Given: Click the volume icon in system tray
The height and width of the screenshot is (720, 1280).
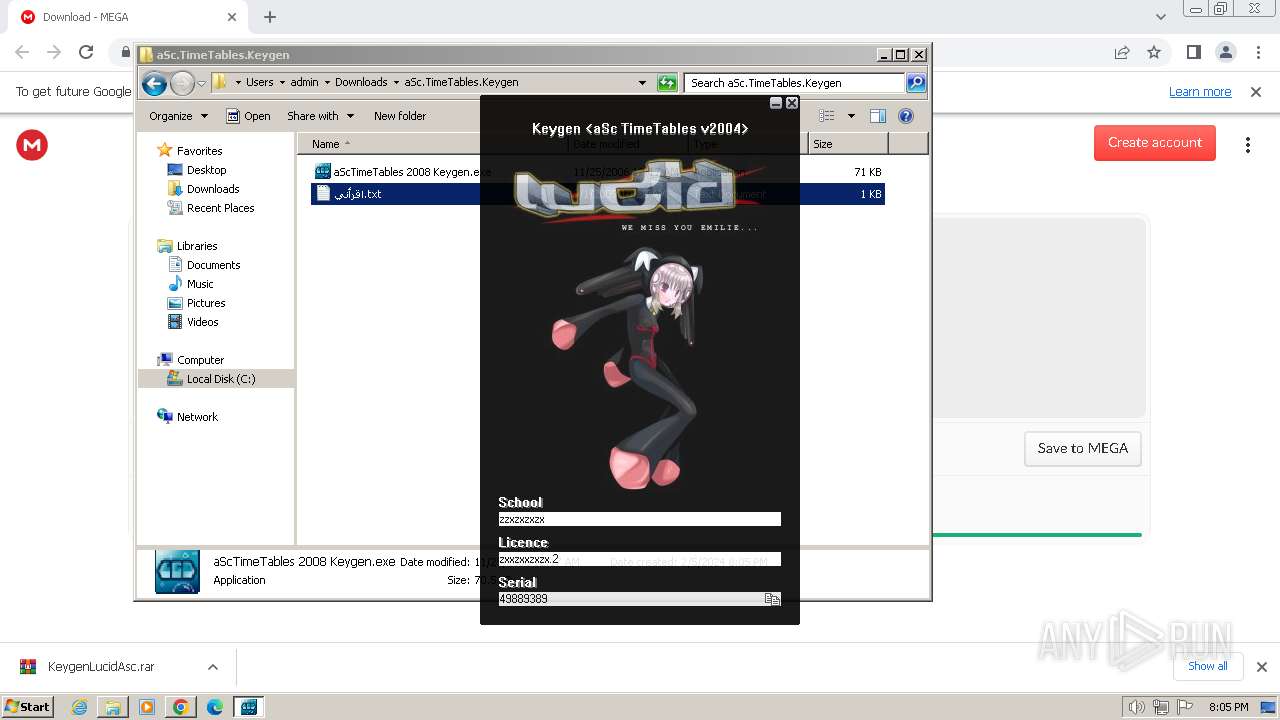Looking at the screenshot, I should point(1136,707).
